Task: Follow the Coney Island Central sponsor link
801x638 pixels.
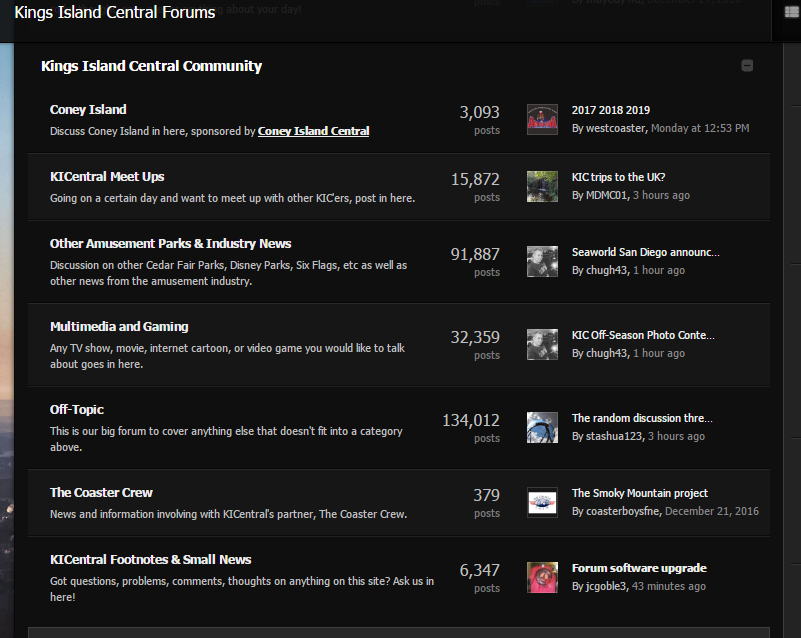Action: (313, 131)
